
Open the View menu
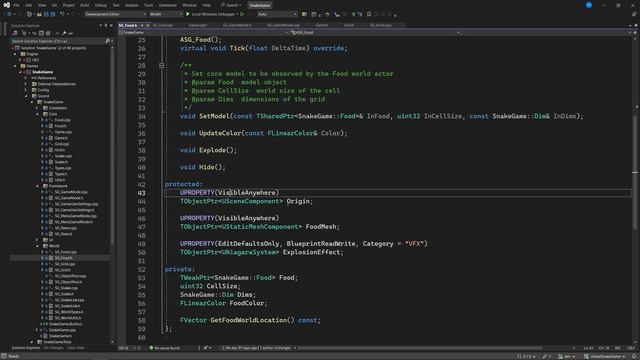42,5
